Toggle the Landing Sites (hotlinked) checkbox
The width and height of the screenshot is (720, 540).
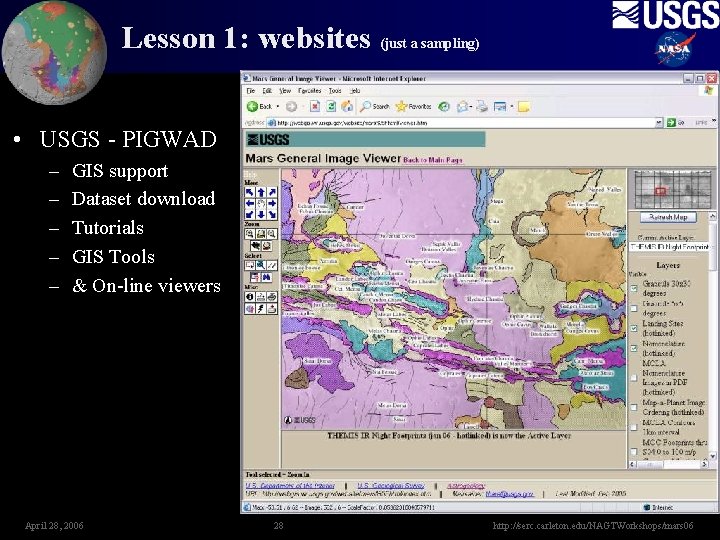pos(634,328)
